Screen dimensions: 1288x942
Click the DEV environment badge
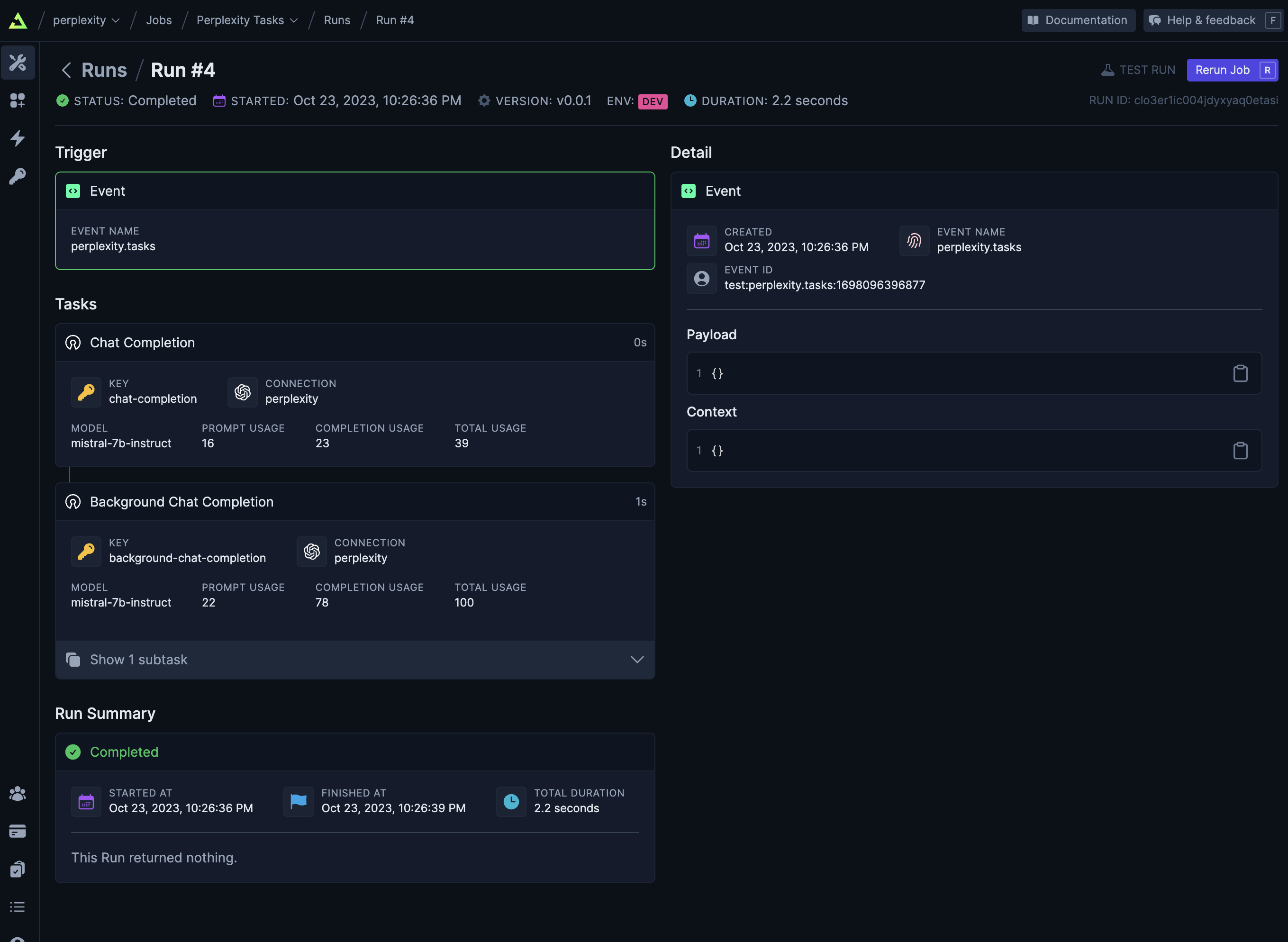[x=652, y=101]
